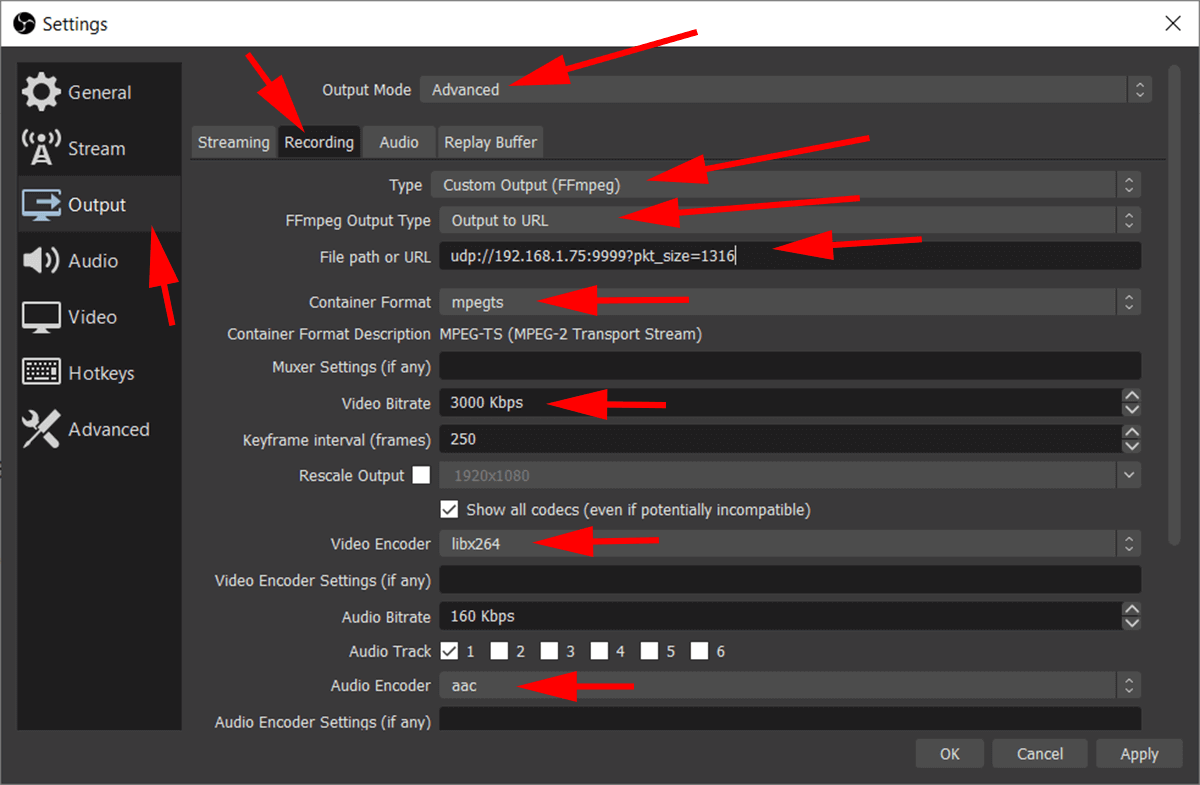
Task: Open General settings label
Action: tap(99, 92)
